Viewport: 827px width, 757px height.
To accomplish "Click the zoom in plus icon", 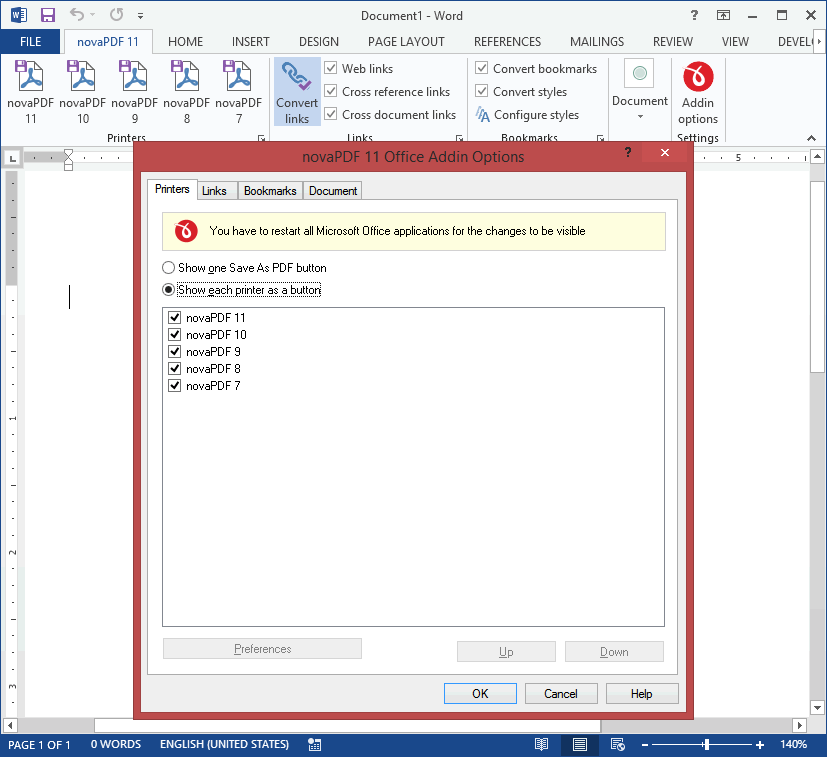I will [759, 745].
